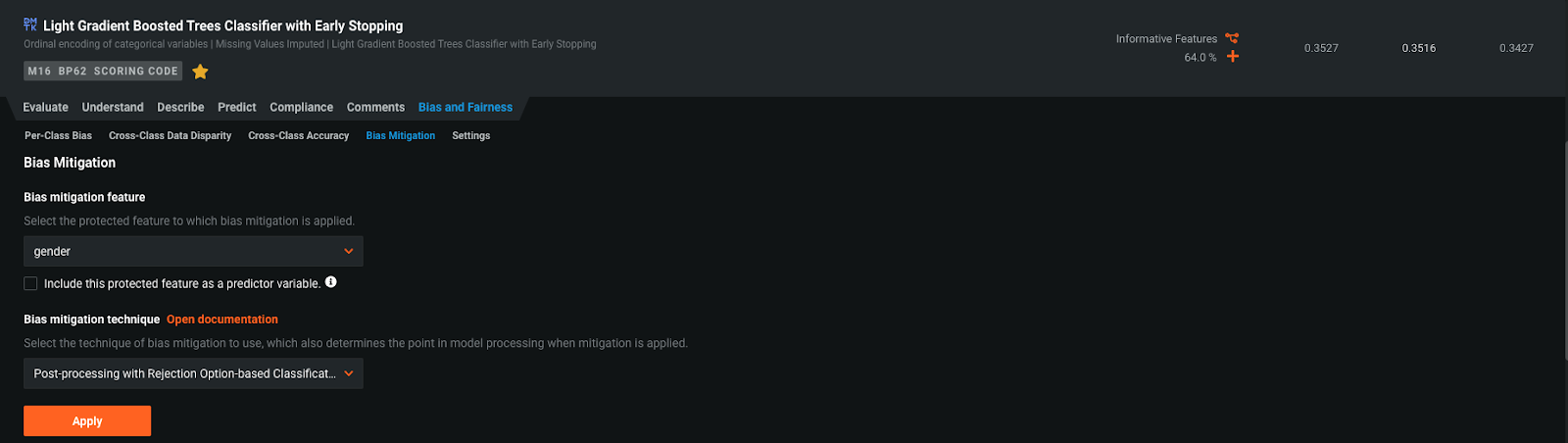1568x443 pixels.
Task: Click the orange Apply button
Action: pyautogui.click(x=87, y=420)
